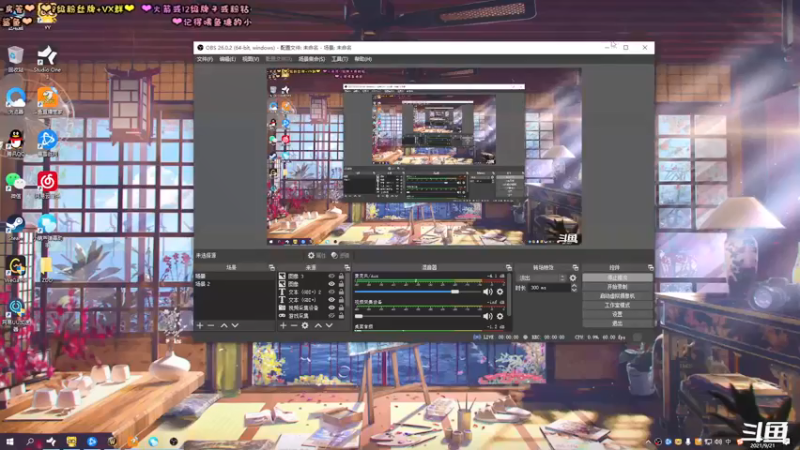Click 工作室模式 studio mode button
This screenshot has height=450, width=800.
tap(617, 305)
